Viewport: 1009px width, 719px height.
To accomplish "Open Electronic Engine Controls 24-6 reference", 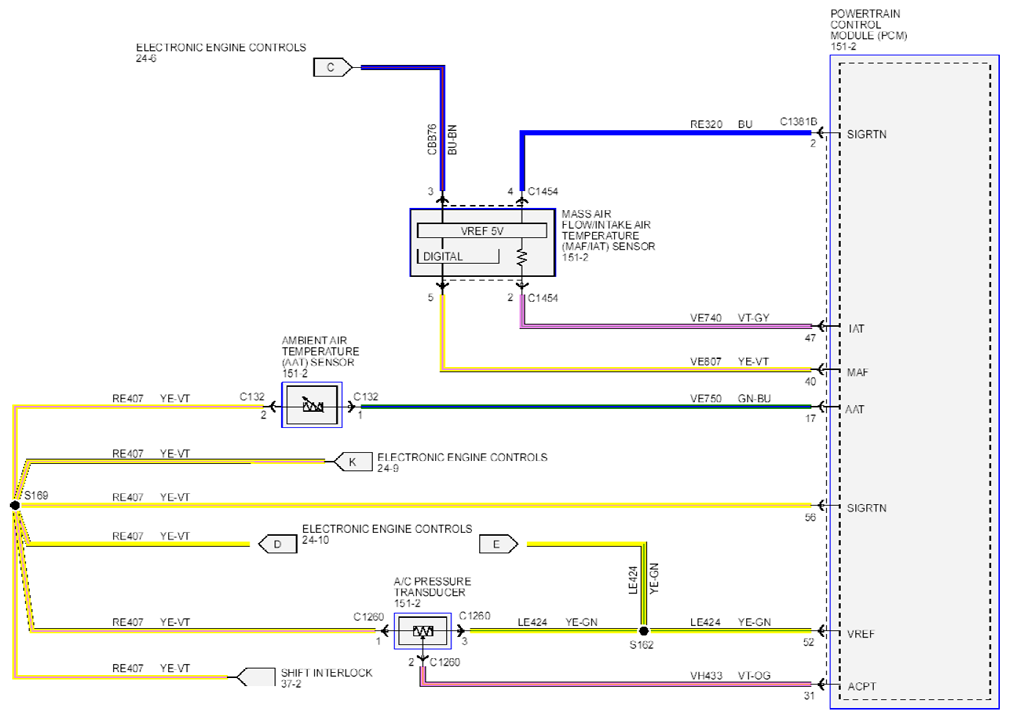I will point(221,52).
